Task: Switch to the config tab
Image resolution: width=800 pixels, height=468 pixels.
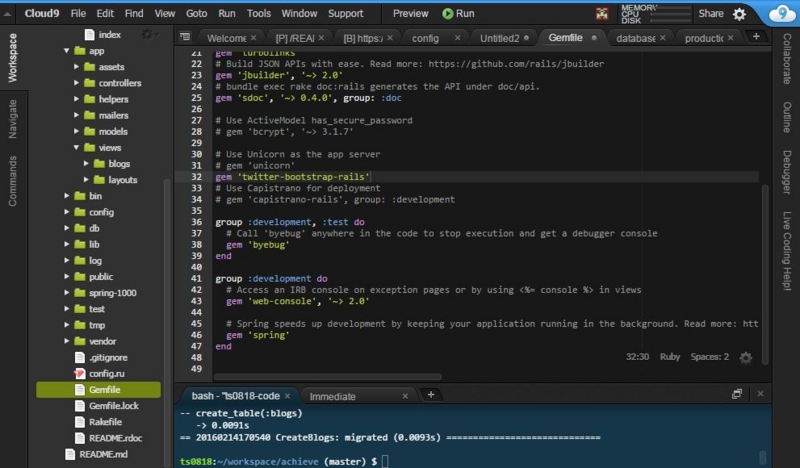Action: [425, 38]
